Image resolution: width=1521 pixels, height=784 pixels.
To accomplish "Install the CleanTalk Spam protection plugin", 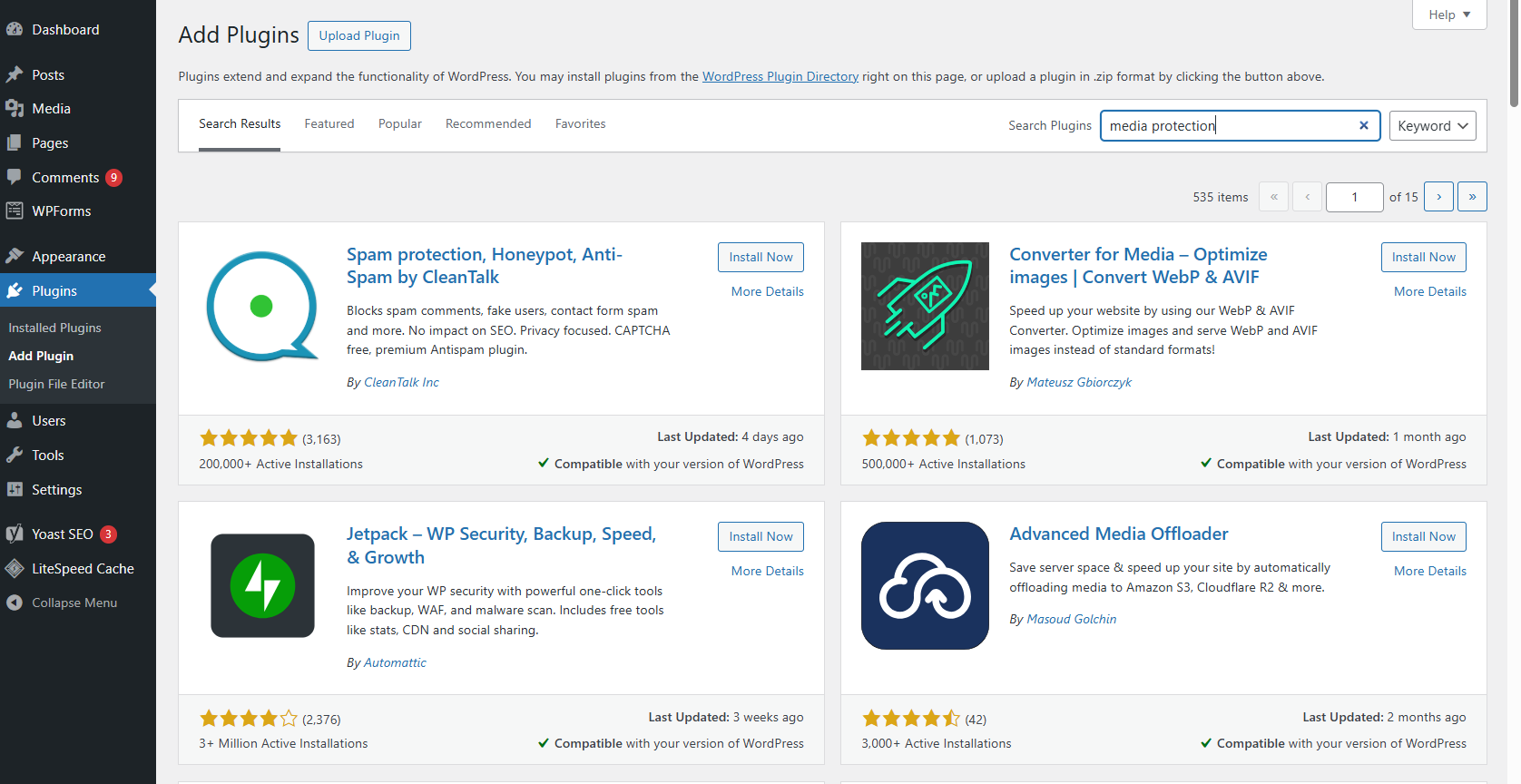I will 760,257.
